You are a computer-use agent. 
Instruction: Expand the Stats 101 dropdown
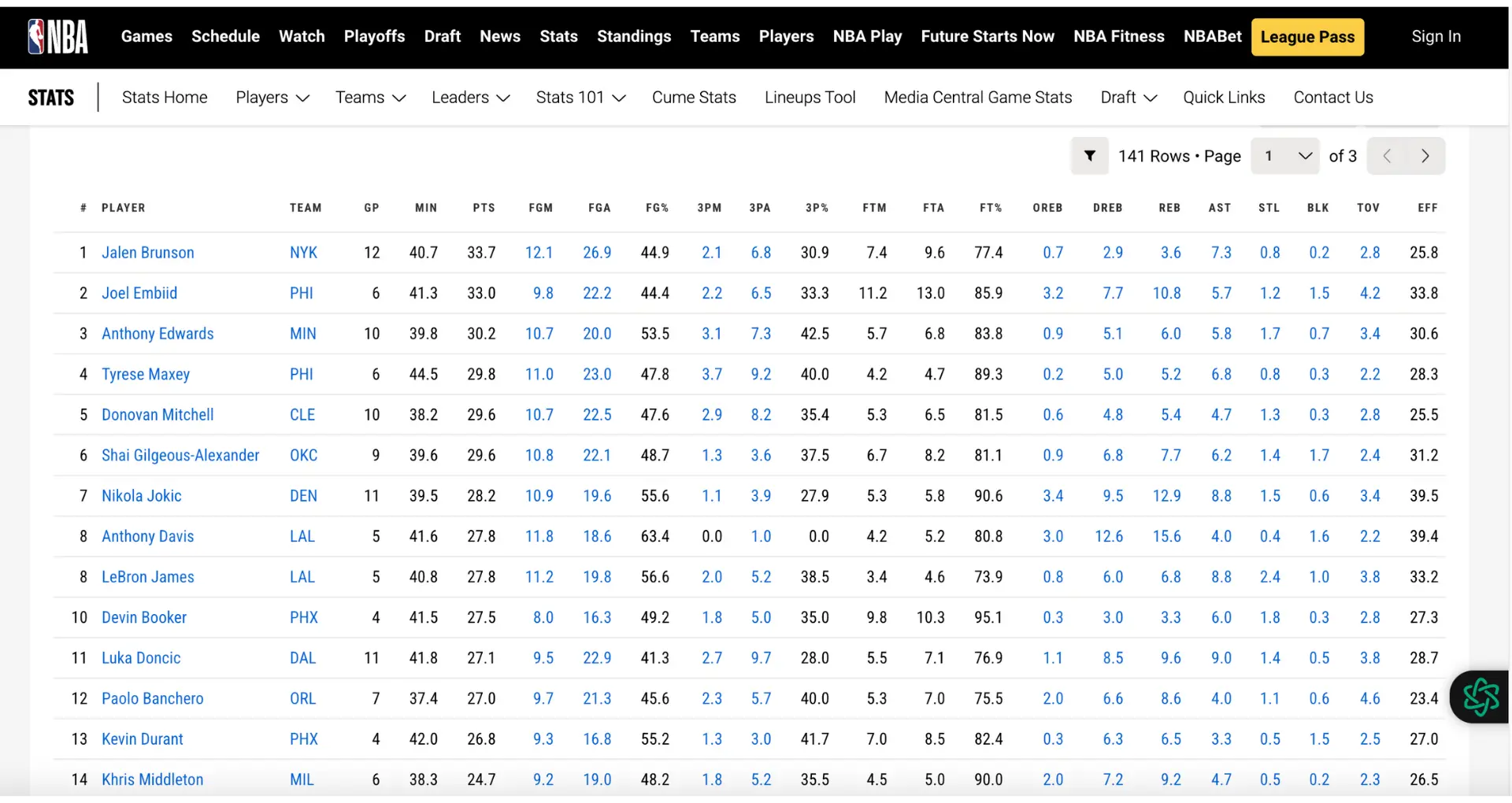(x=581, y=98)
